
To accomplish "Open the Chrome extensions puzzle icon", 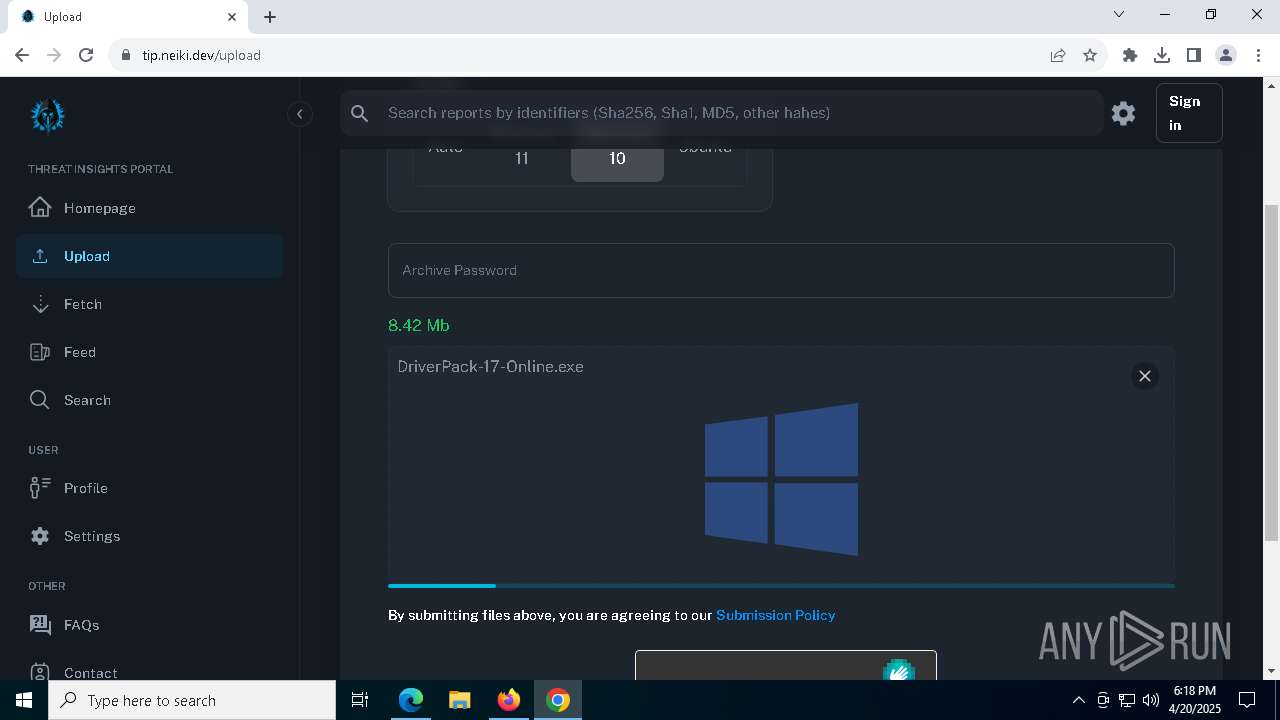I will point(1130,55).
